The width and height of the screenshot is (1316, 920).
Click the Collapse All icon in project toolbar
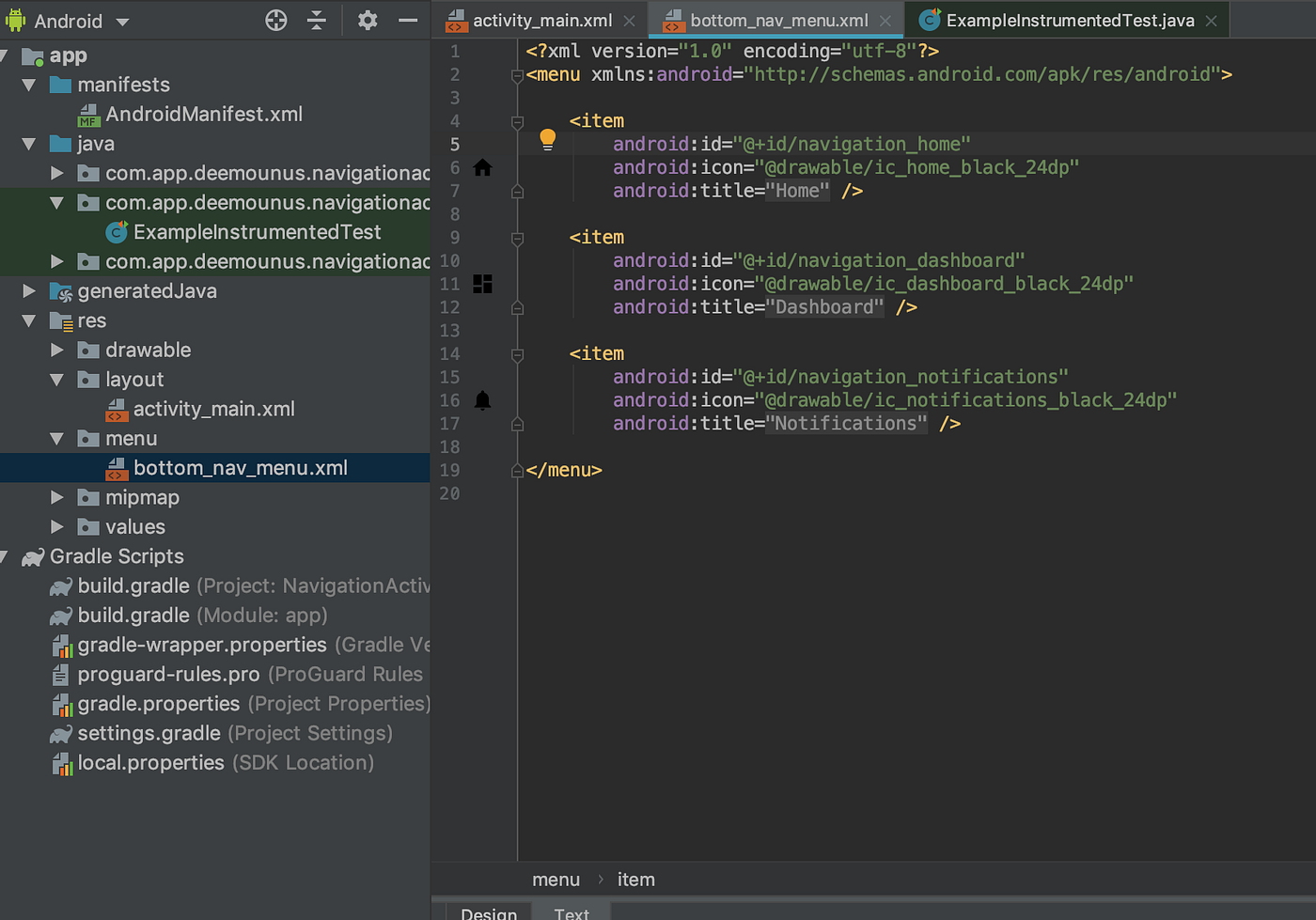click(317, 20)
